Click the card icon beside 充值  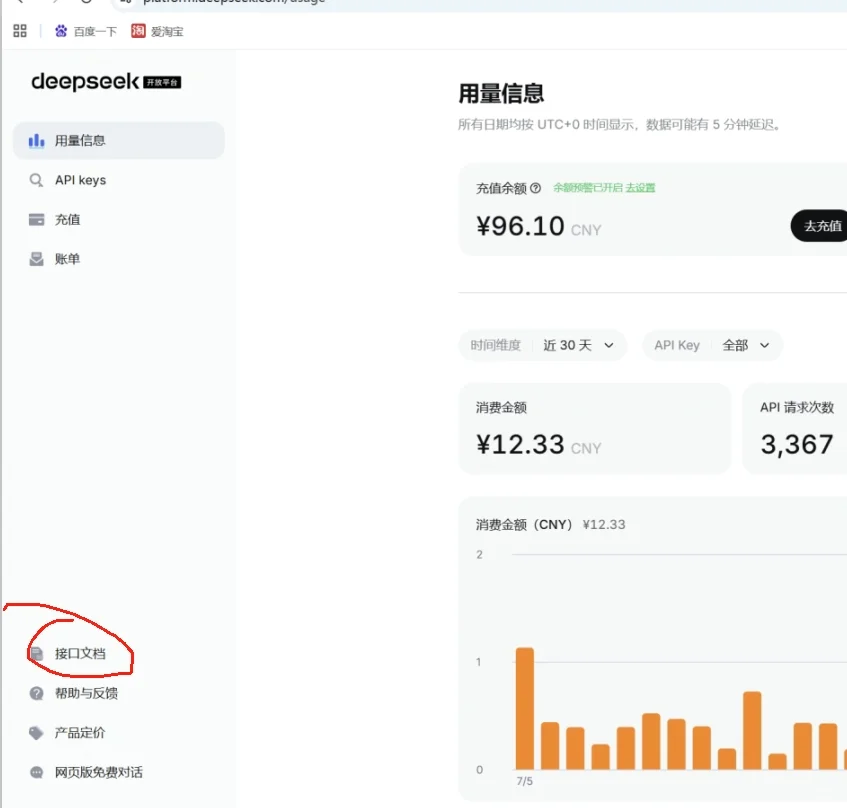36,219
